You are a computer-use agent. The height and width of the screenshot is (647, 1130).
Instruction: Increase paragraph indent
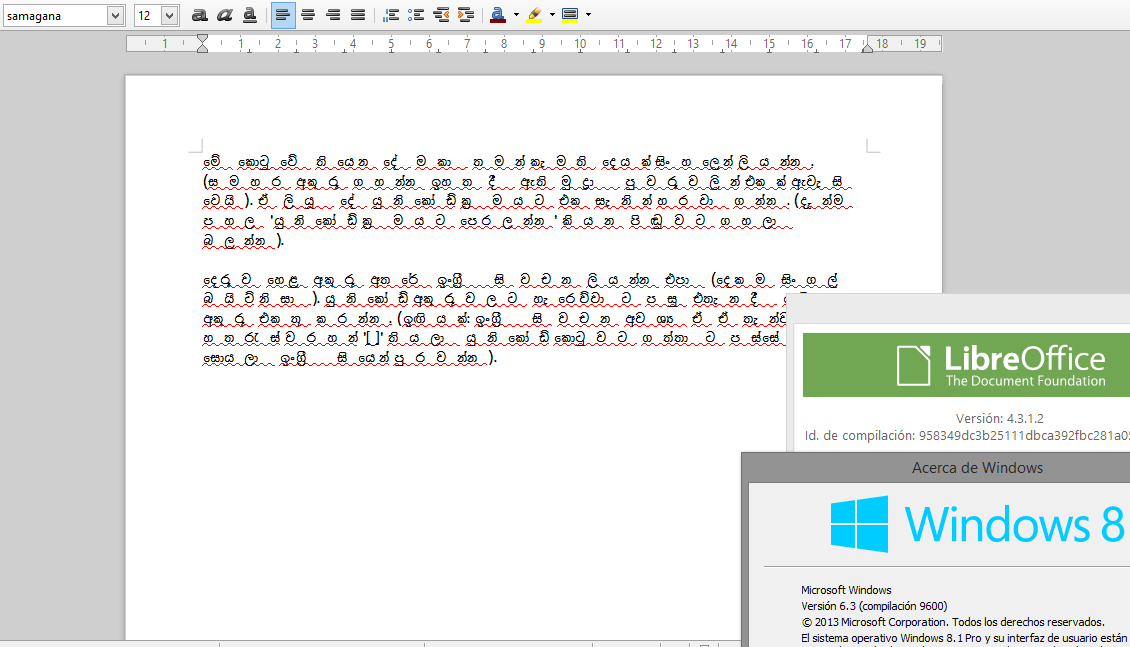coord(466,15)
